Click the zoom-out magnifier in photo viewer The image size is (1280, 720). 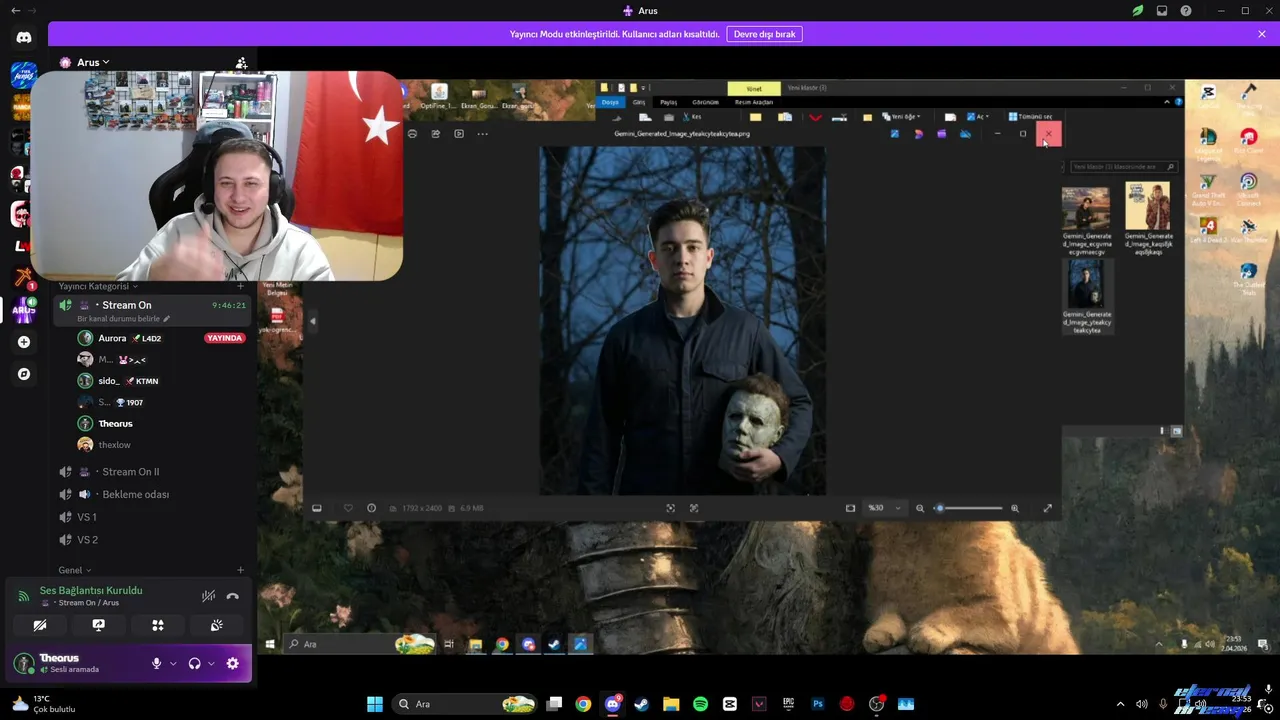(x=920, y=508)
